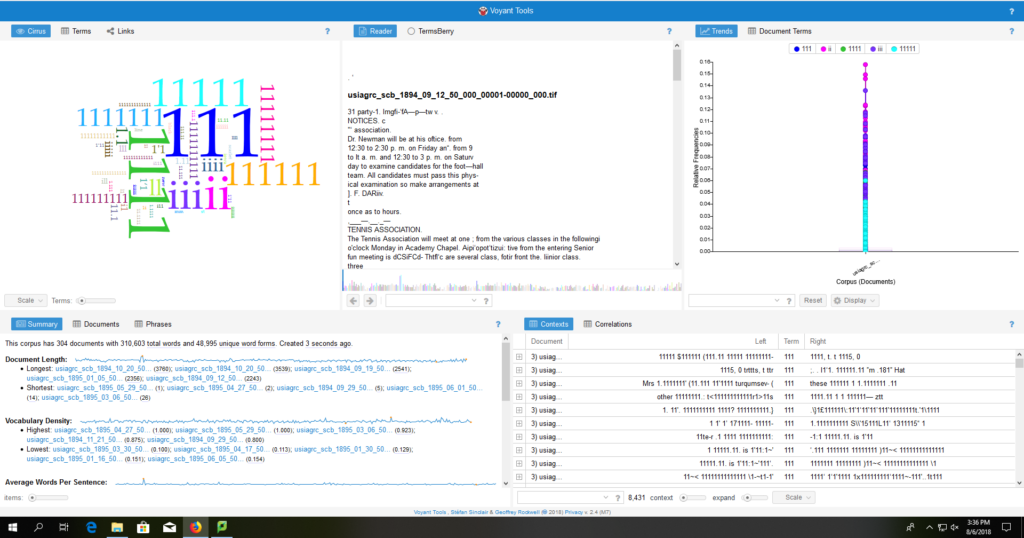The image size is (1024, 538).
Task: Open the Voyant Tools header help icon
Action: tap(1012, 11)
